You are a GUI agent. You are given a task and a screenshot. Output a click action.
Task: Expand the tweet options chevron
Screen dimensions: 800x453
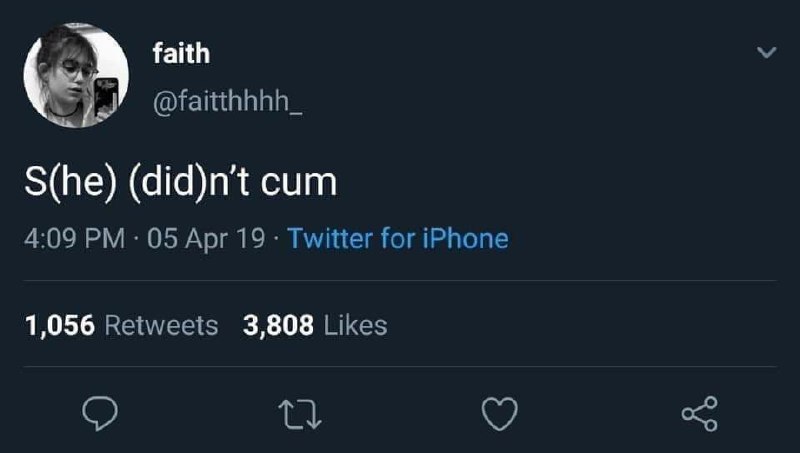coord(766,52)
